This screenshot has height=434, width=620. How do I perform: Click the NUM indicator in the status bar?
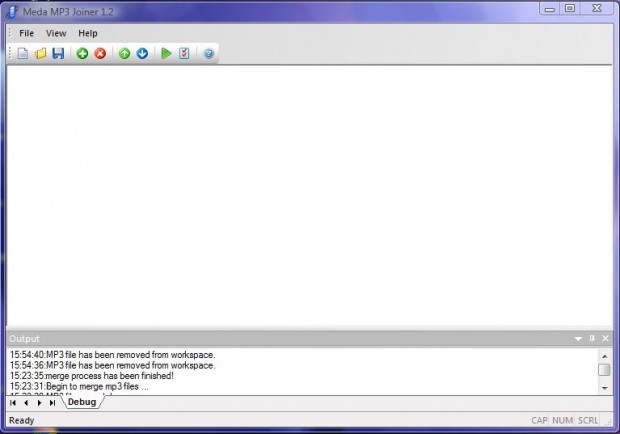pos(562,420)
